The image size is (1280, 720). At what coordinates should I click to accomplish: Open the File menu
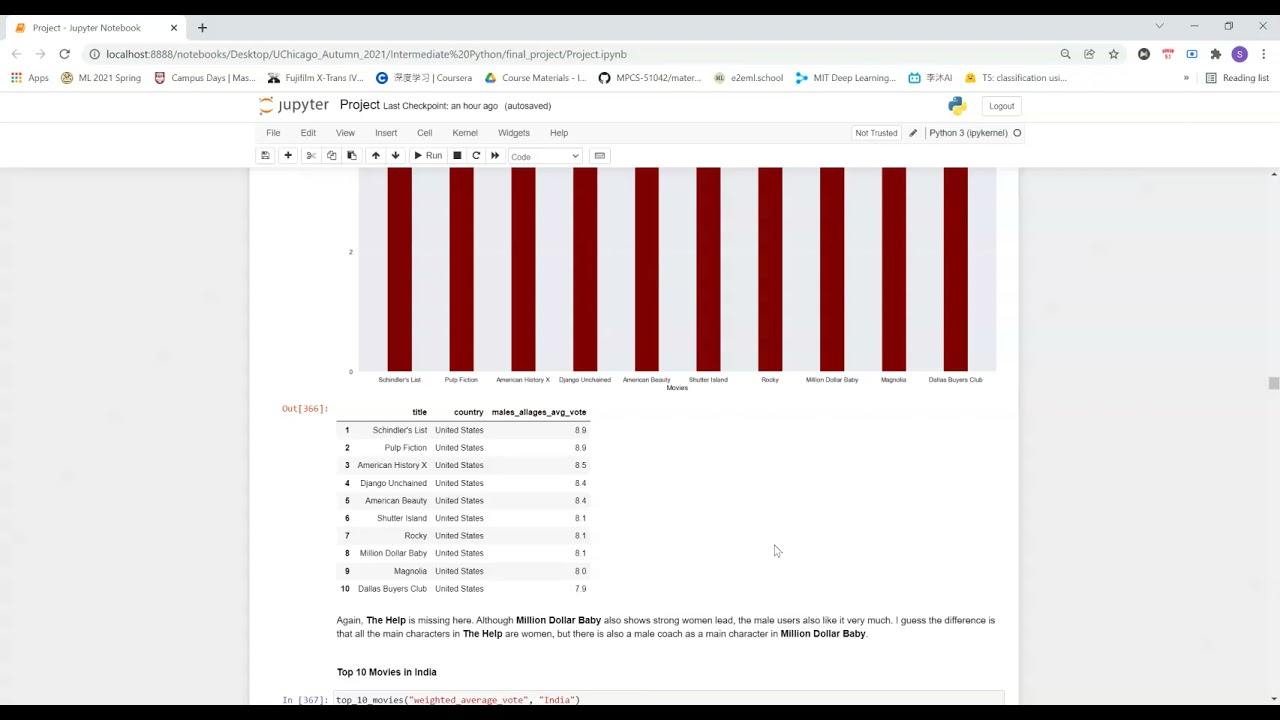pyautogui.click(x=273, y=133)
